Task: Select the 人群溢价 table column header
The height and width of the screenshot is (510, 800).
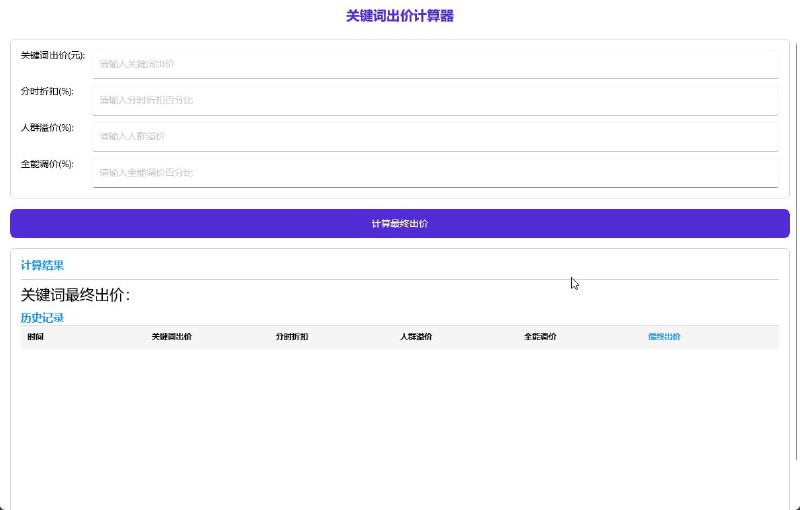Action: (x=416, y=337)
